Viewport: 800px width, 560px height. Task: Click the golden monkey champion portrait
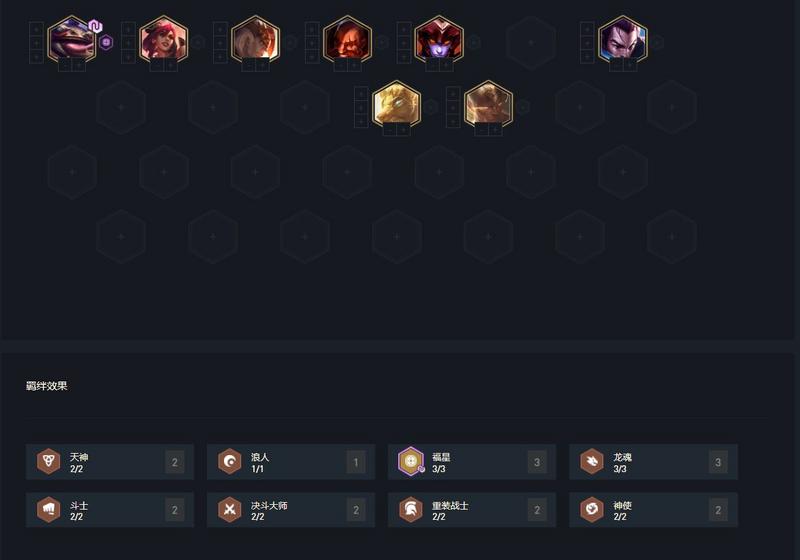tap(396, 104)
